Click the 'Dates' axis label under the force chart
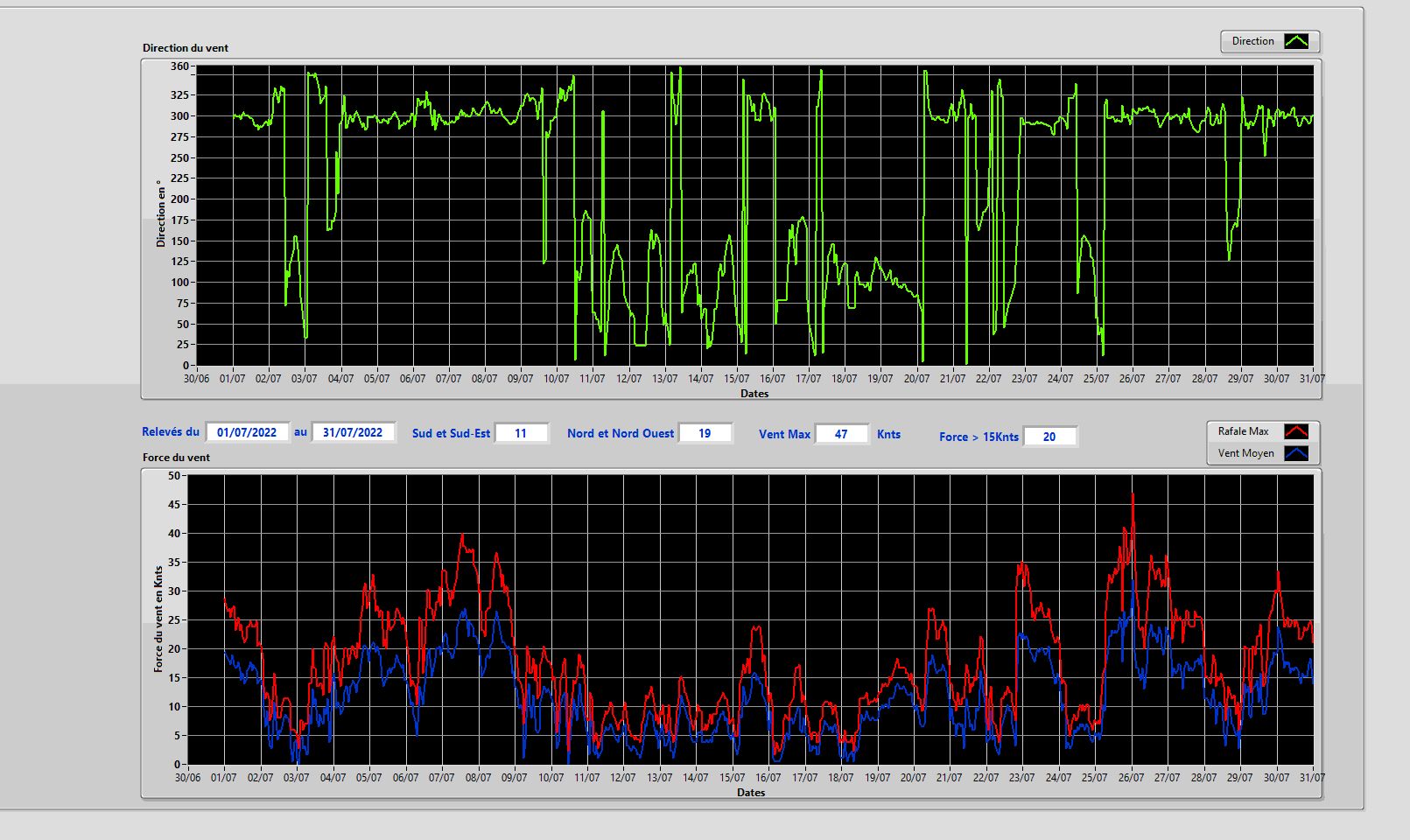Screen dimensions: 1410x840 coord(750,793)
